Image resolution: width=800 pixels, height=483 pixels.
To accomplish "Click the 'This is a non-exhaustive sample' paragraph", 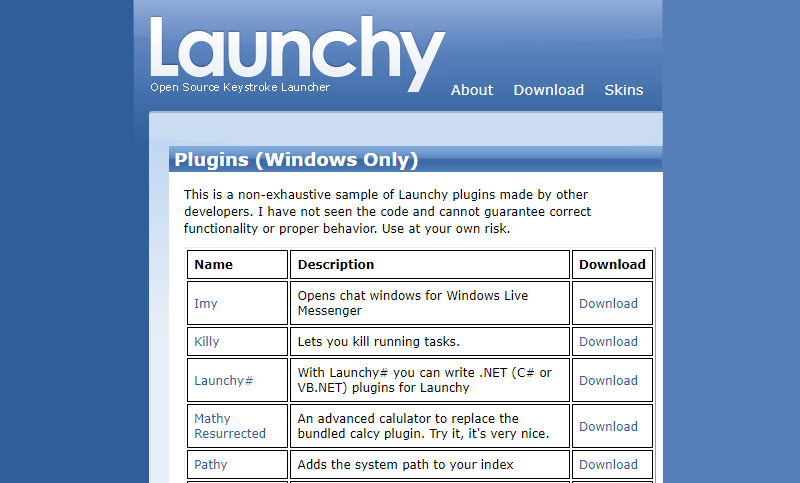I will tap(387, 211).
